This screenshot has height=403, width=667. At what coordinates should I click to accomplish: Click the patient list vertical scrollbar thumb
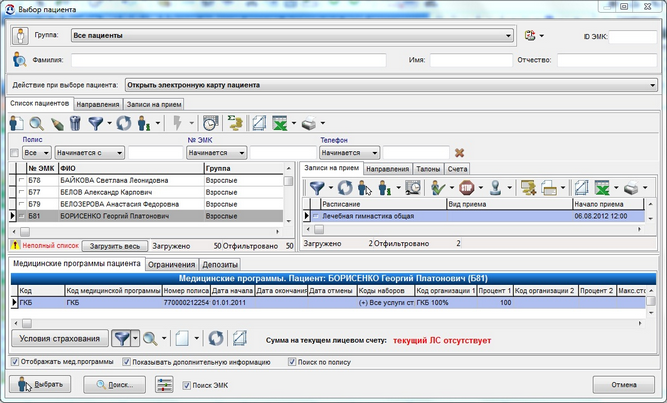pyautogui.click(x=288, y=181)
